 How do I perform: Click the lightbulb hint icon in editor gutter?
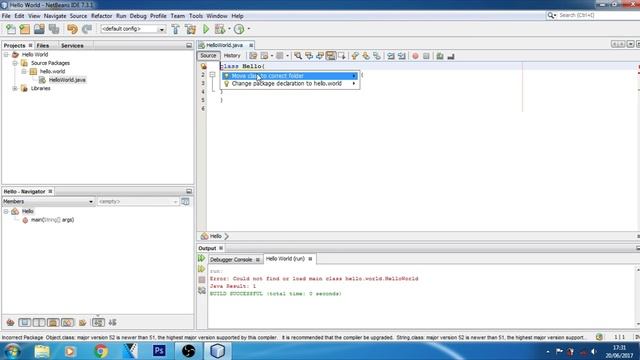click(x=203, y=67)
